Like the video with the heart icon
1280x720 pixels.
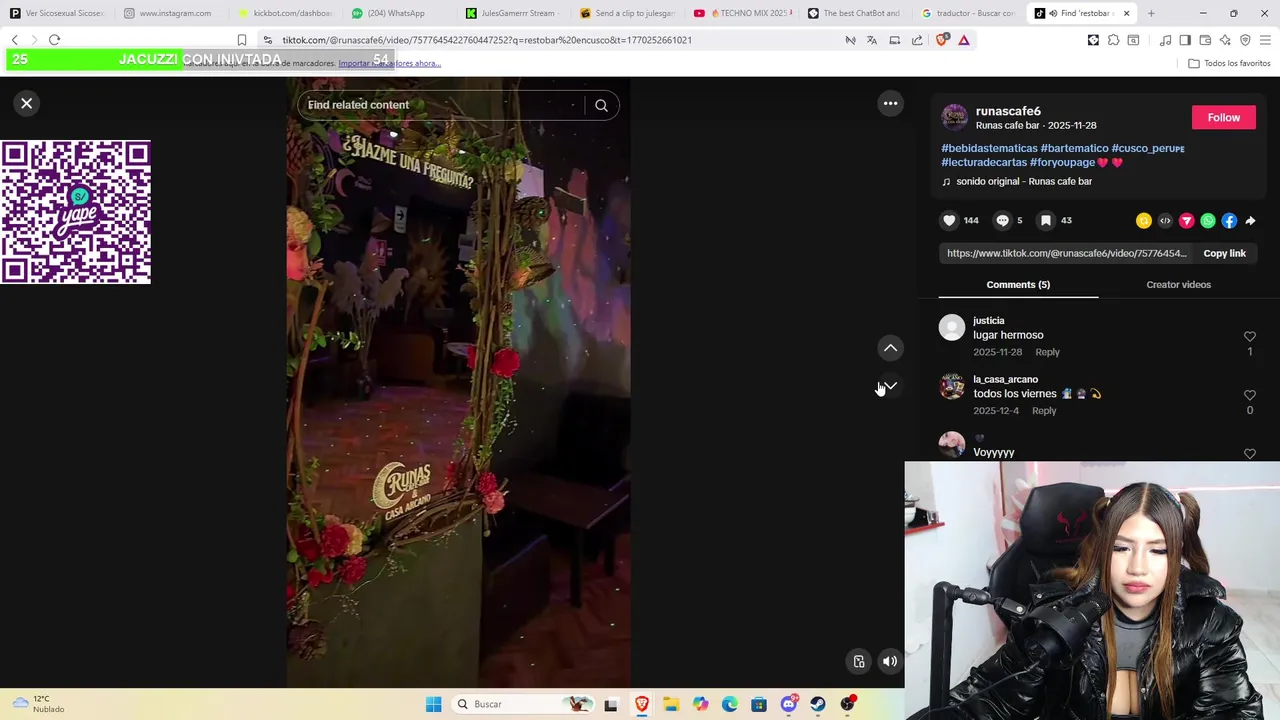(x=949, y=220)
